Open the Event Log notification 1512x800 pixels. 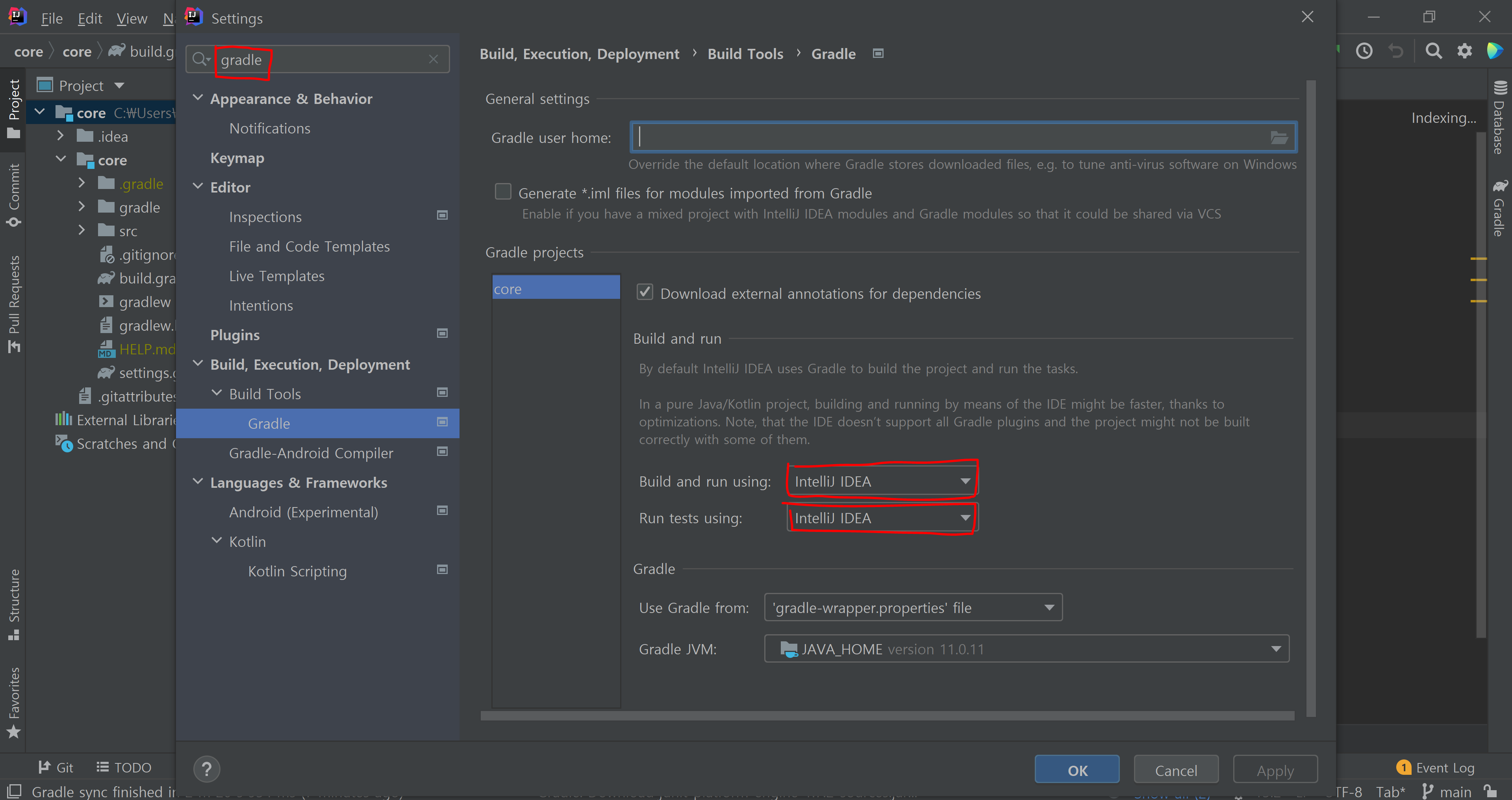tap(1435, 767)
